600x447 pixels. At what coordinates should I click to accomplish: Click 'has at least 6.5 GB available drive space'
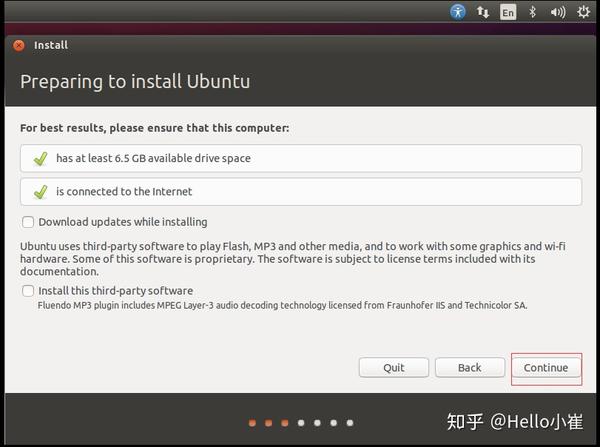coord(153,158)
